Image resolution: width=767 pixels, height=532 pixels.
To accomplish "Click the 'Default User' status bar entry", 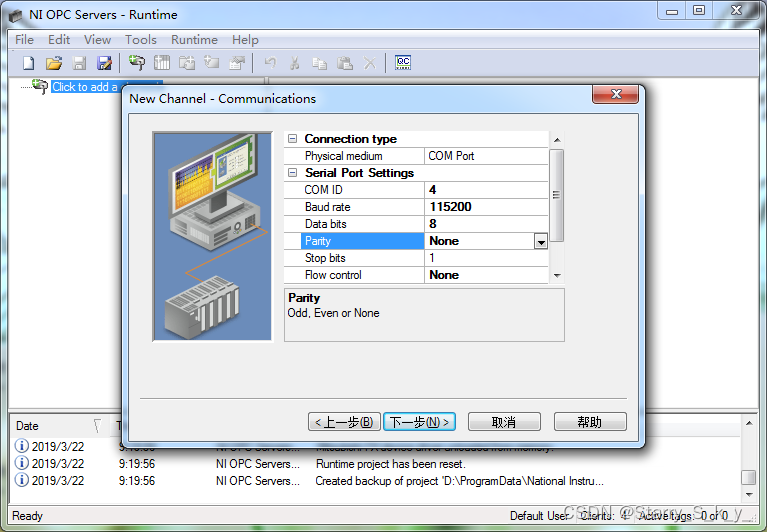I will coord(539,516).
